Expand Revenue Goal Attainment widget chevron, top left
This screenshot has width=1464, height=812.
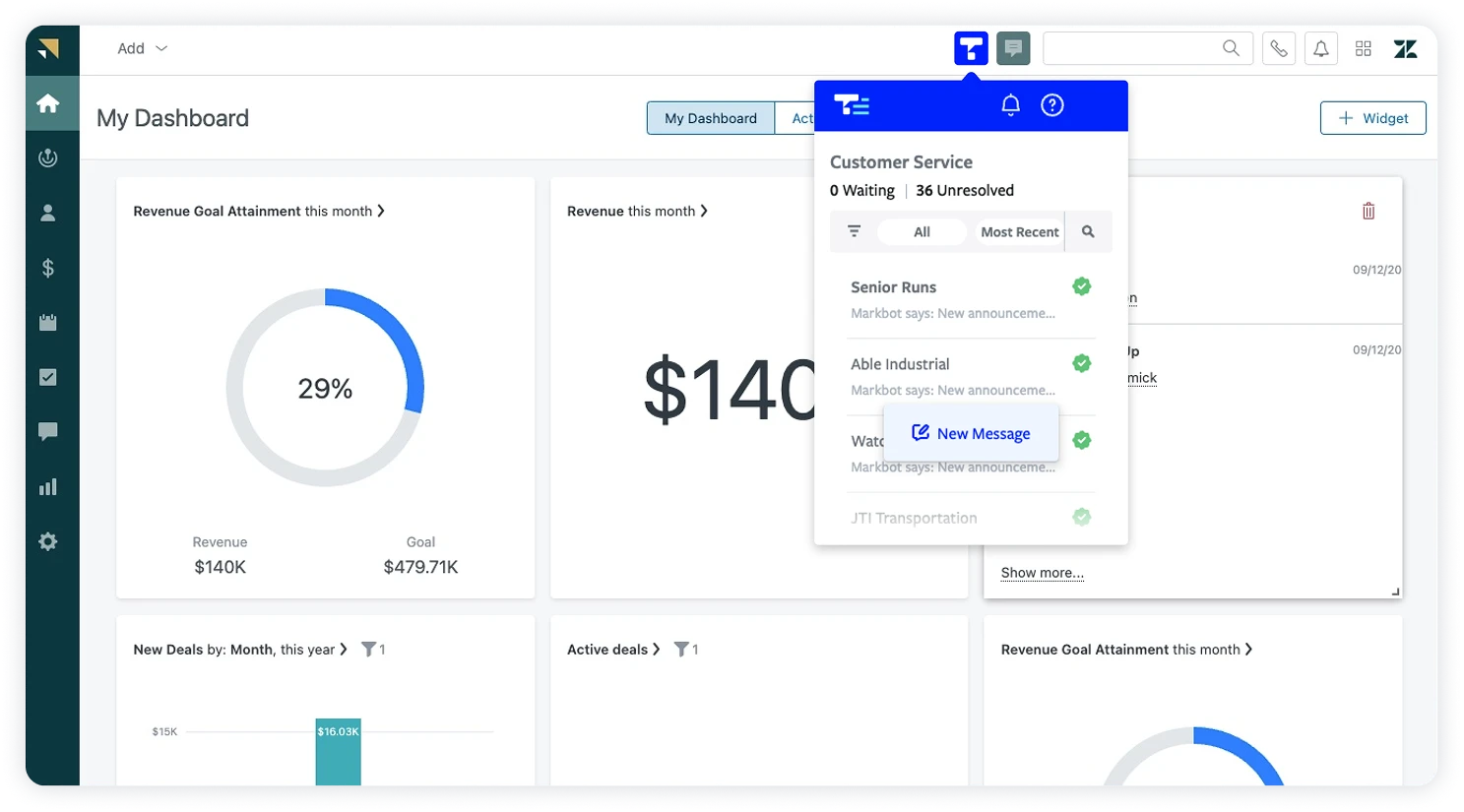pos(381,211)
